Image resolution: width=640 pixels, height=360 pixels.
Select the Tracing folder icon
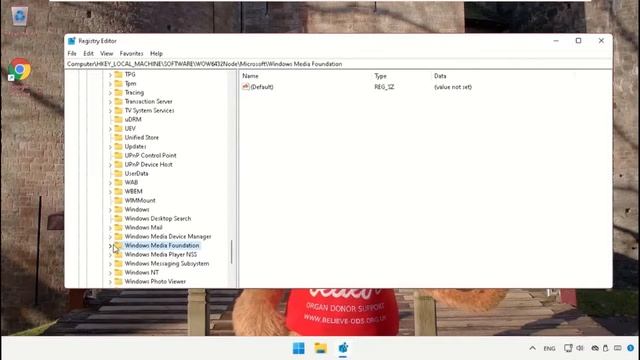click(118, 92)
